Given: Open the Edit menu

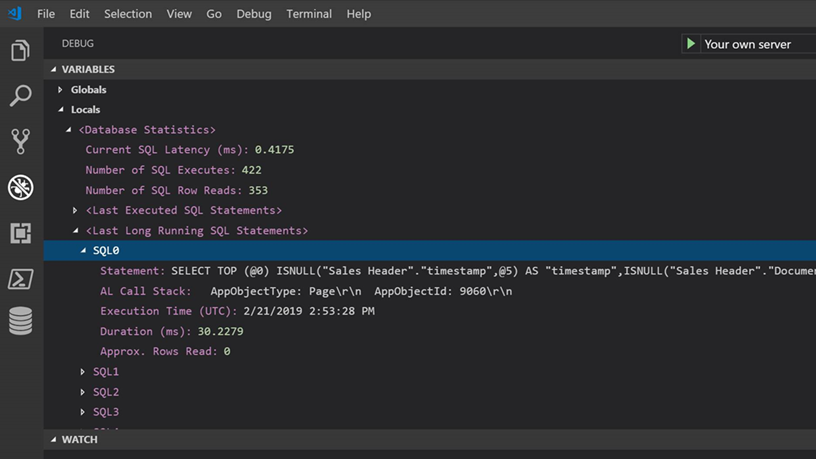Looking at the screenshot, I should click(x=79, y=14).
